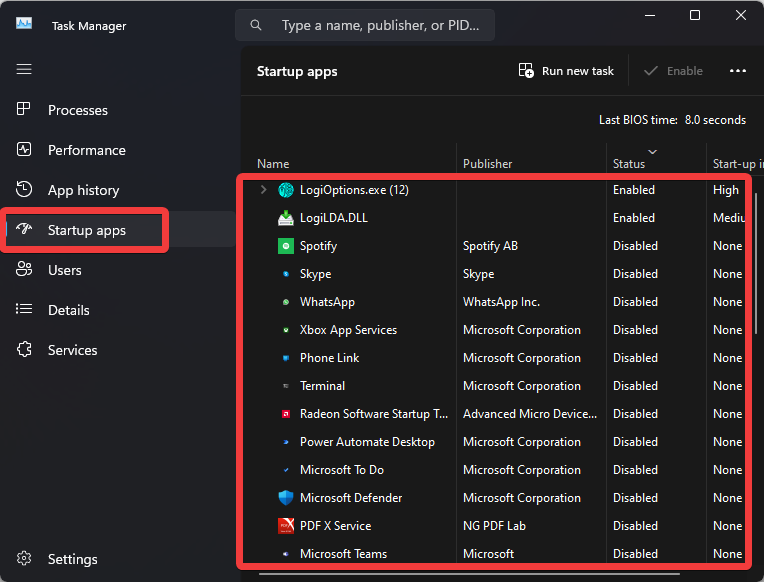The image size is (764, 582).
Task: Select the WhatsApp startup row
Action: (450, 302)
